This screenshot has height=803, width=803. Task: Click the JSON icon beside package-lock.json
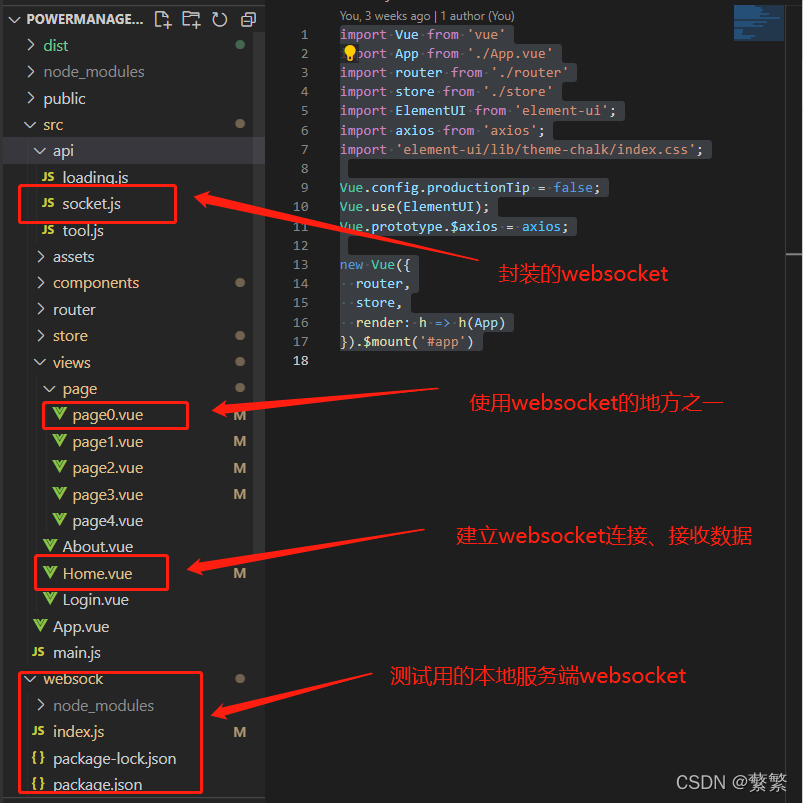coord(40,759)
